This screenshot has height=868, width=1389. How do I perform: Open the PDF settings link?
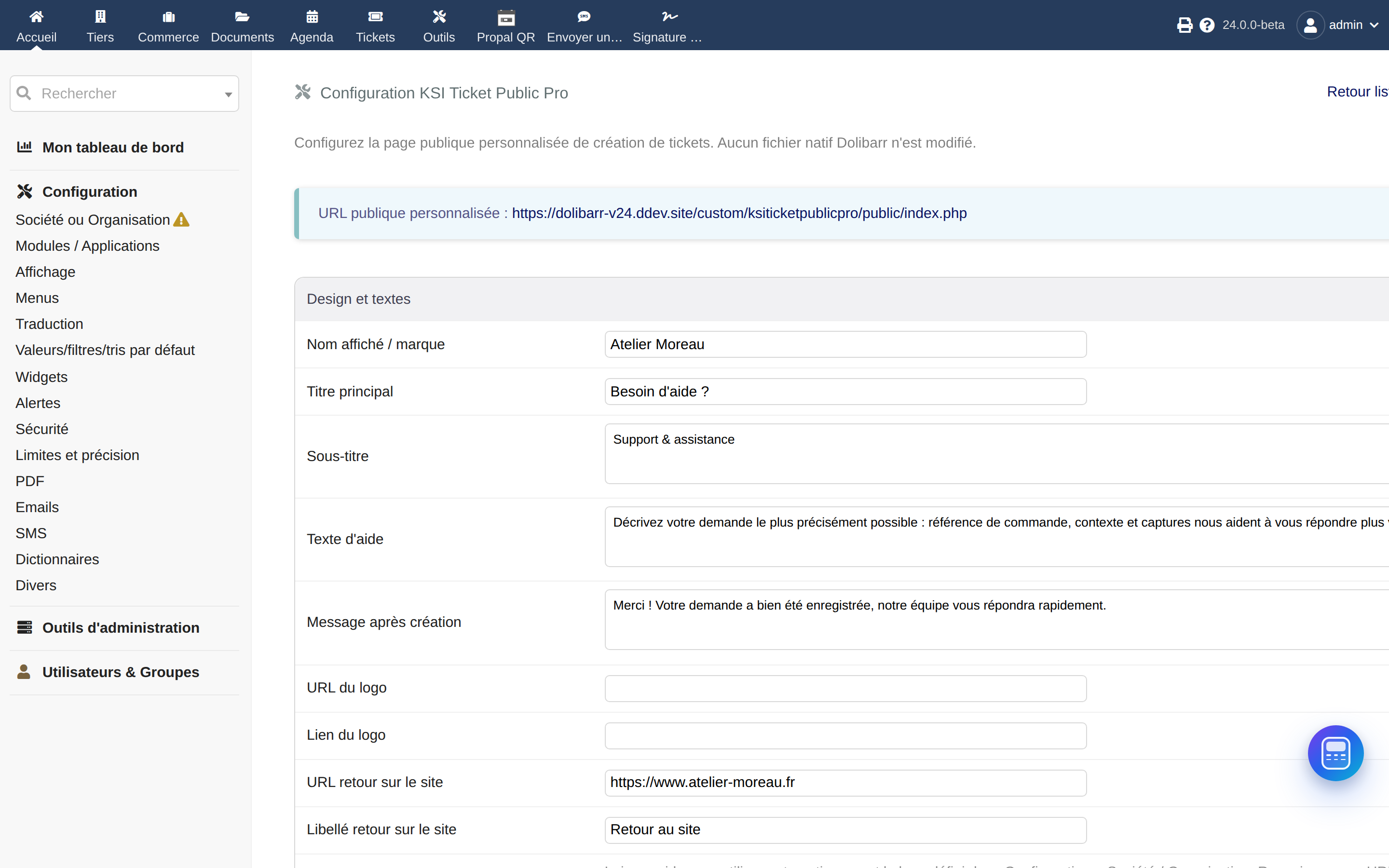tap(30, 481)
